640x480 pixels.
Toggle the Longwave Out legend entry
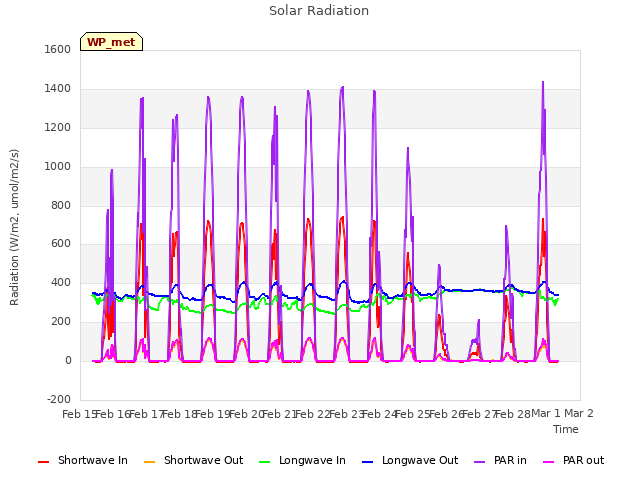point(410,460)
